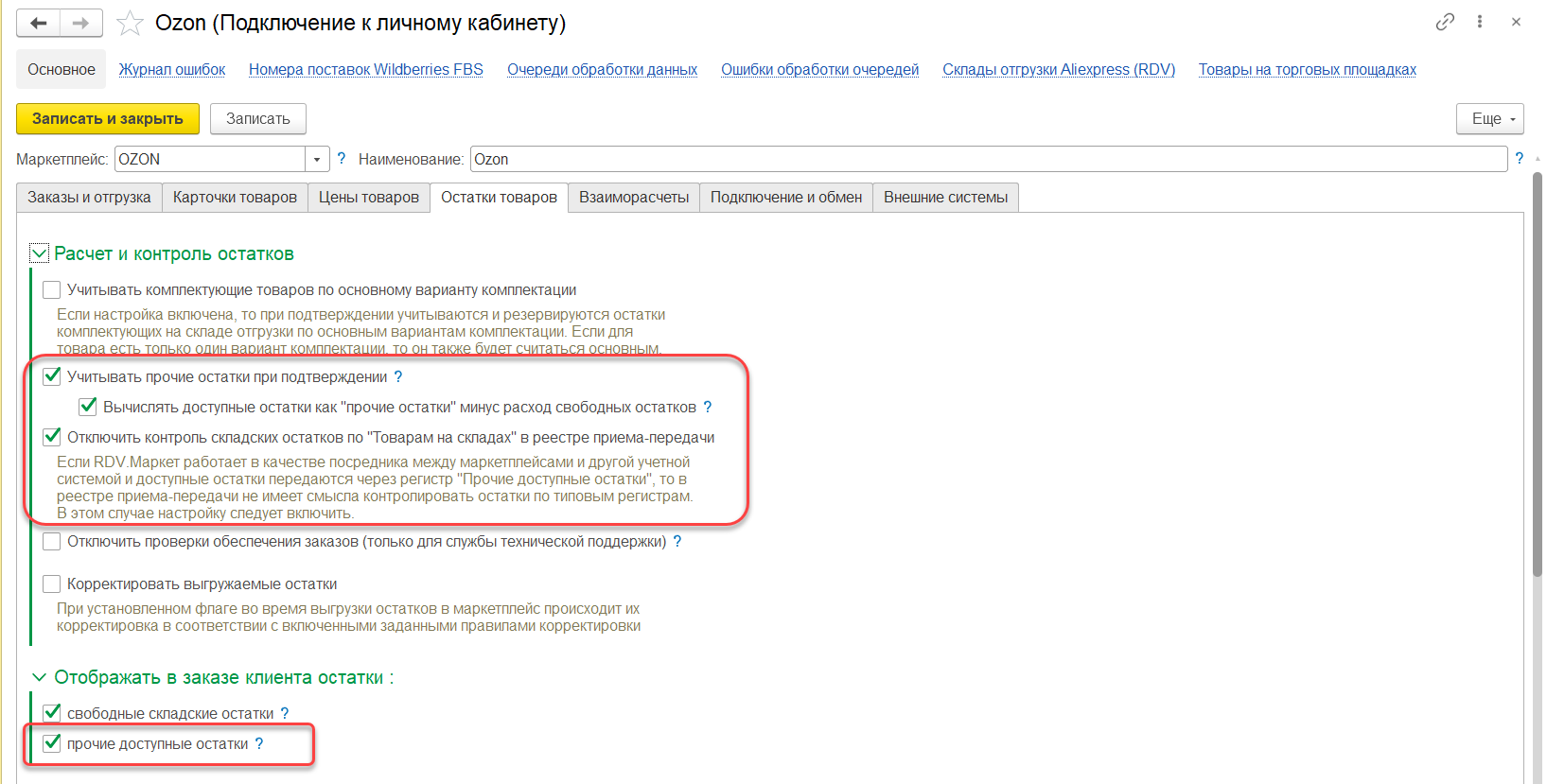This screenshot has height=784, width=1547.
Task: Switch to the Внешние системы tab
Action: pos(945,198)
